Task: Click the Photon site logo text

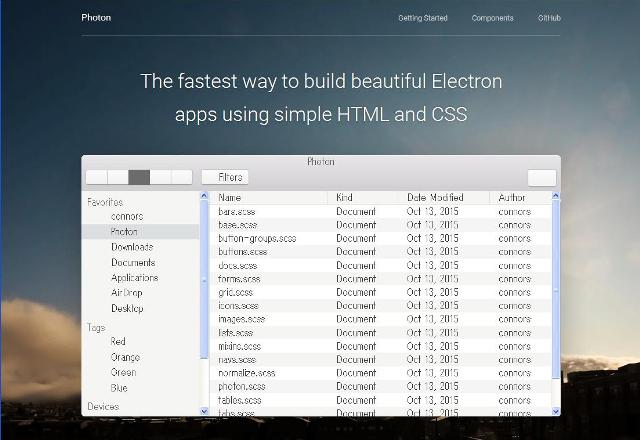Action: 96,18
